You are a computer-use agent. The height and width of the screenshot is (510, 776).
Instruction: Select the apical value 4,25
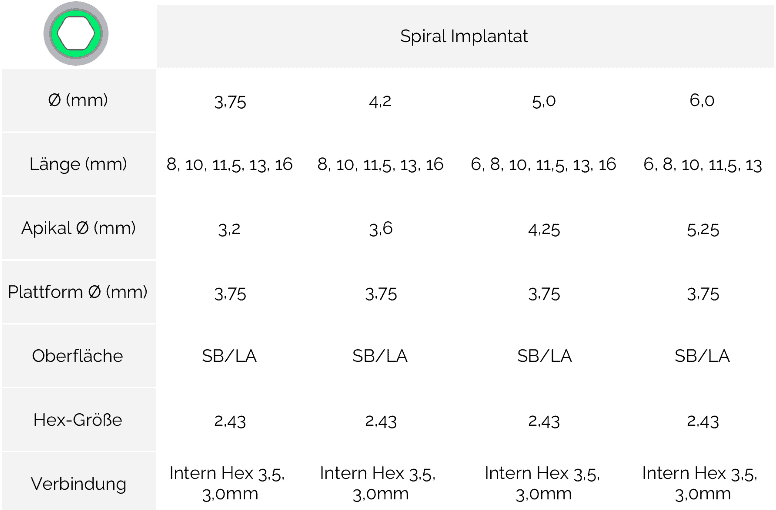click(544, 230)
